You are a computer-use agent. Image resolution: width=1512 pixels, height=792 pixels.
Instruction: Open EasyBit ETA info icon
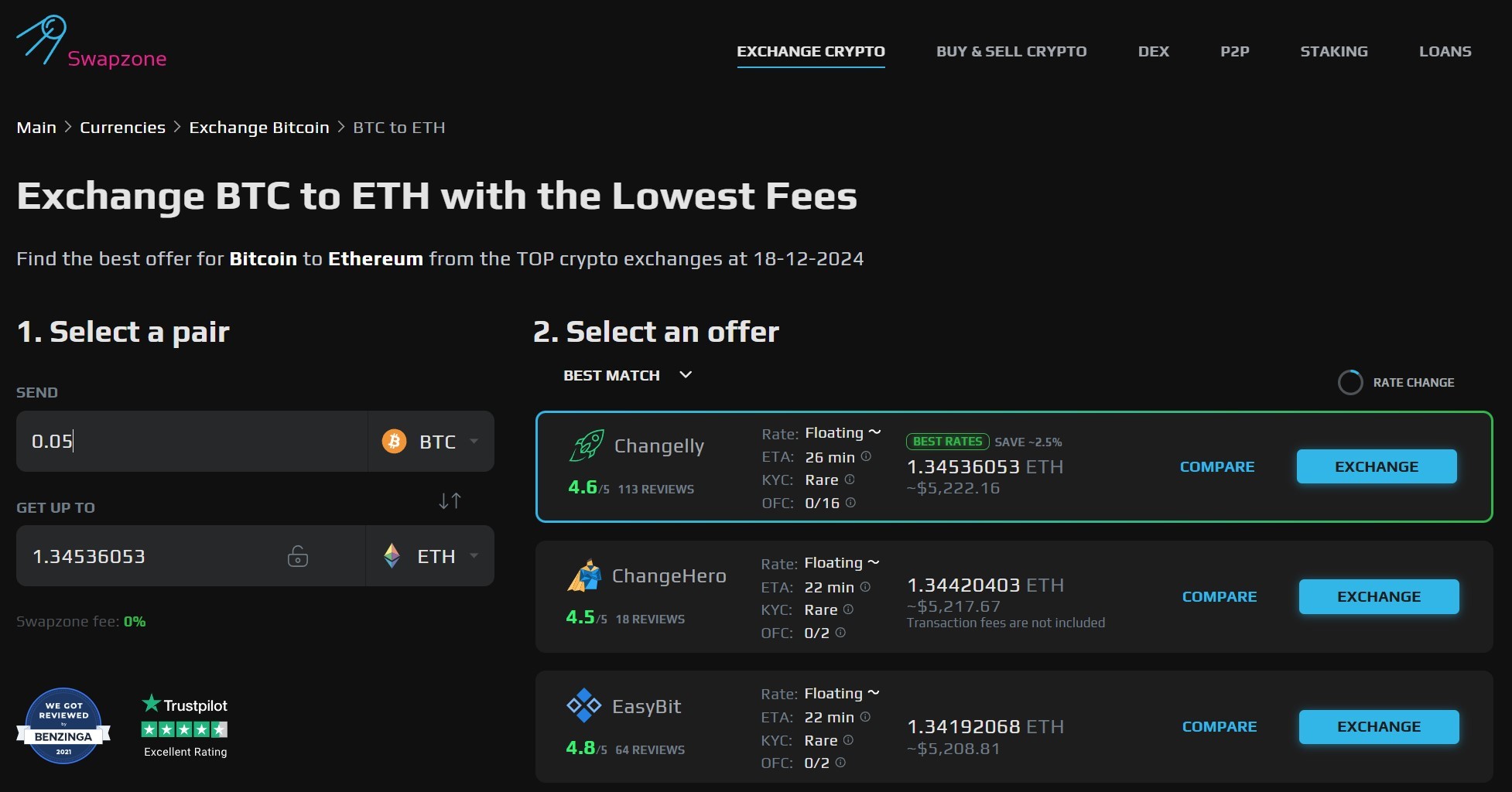[865, 717]
